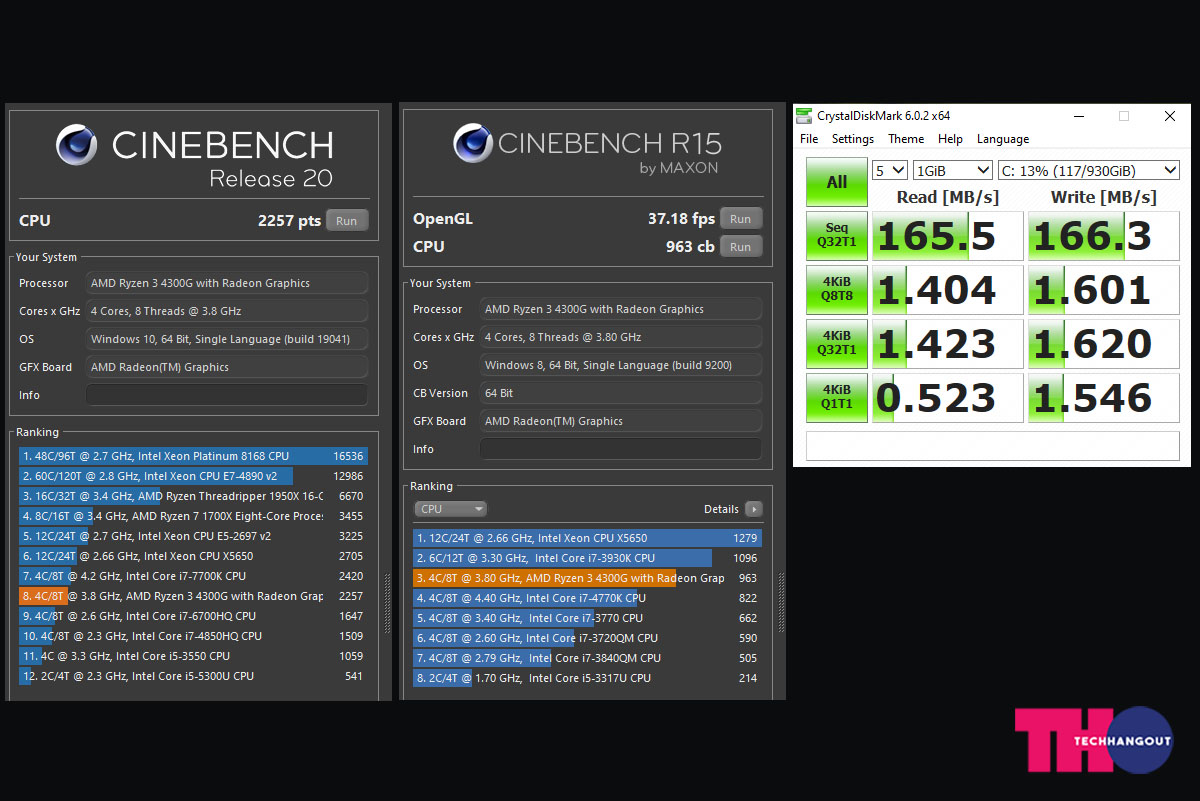Open the 1GiB test size dropdown

click(x=952, y=170)
